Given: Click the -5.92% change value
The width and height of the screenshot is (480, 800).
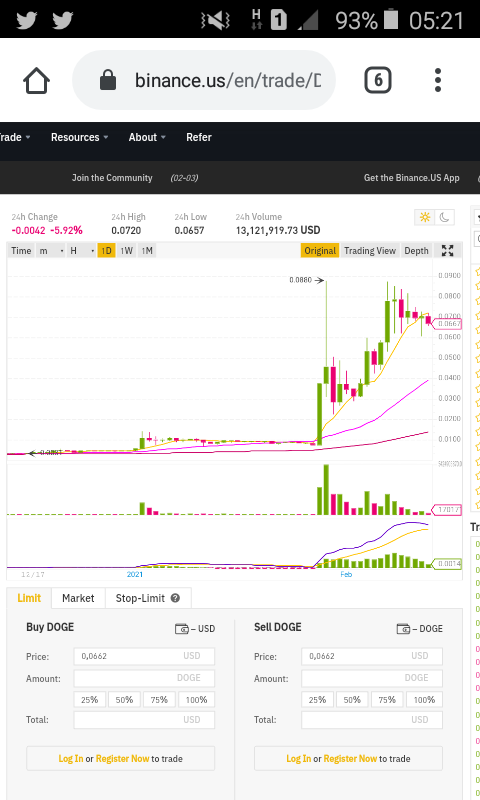Looking at the screenshot, I should pos(66,230).
